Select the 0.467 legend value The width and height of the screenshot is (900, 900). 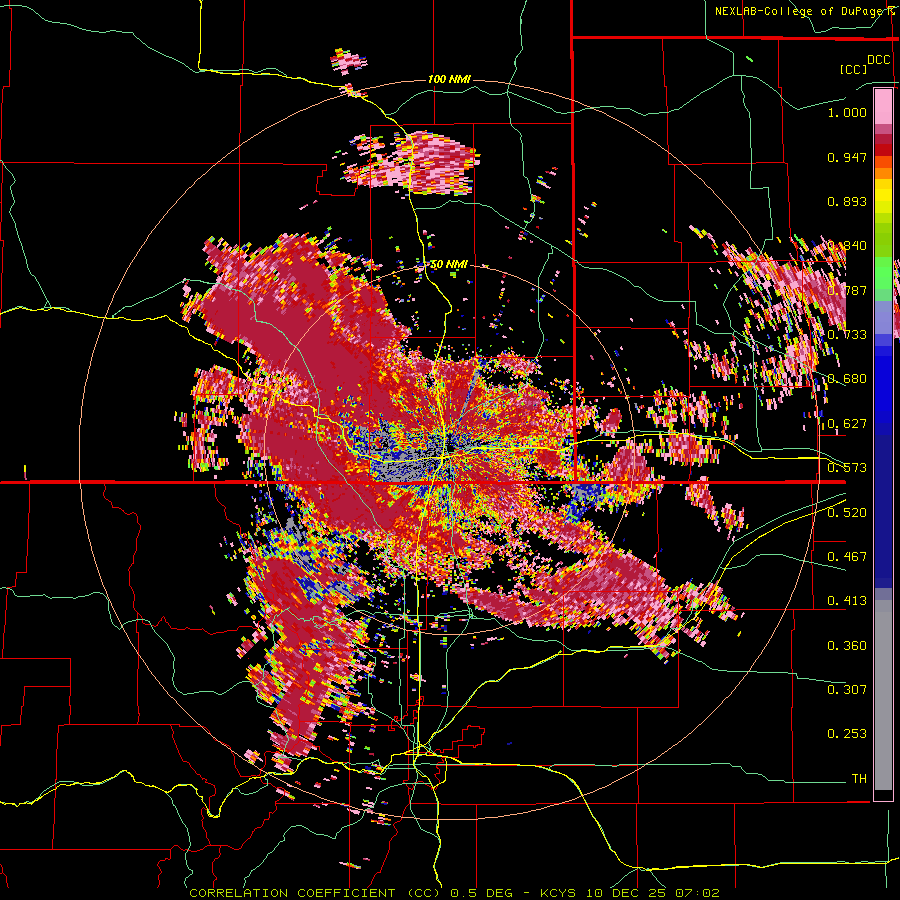pos(847,557)
